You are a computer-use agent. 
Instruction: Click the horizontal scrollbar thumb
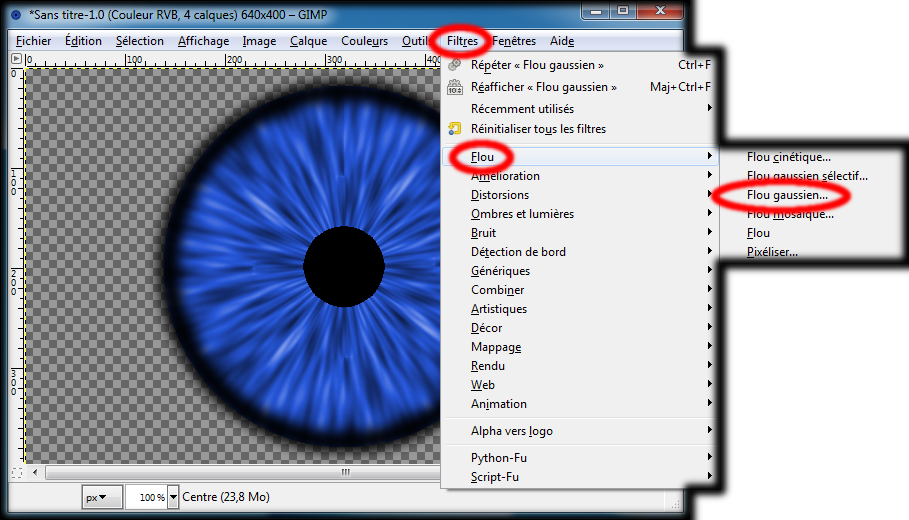[345, 472]
